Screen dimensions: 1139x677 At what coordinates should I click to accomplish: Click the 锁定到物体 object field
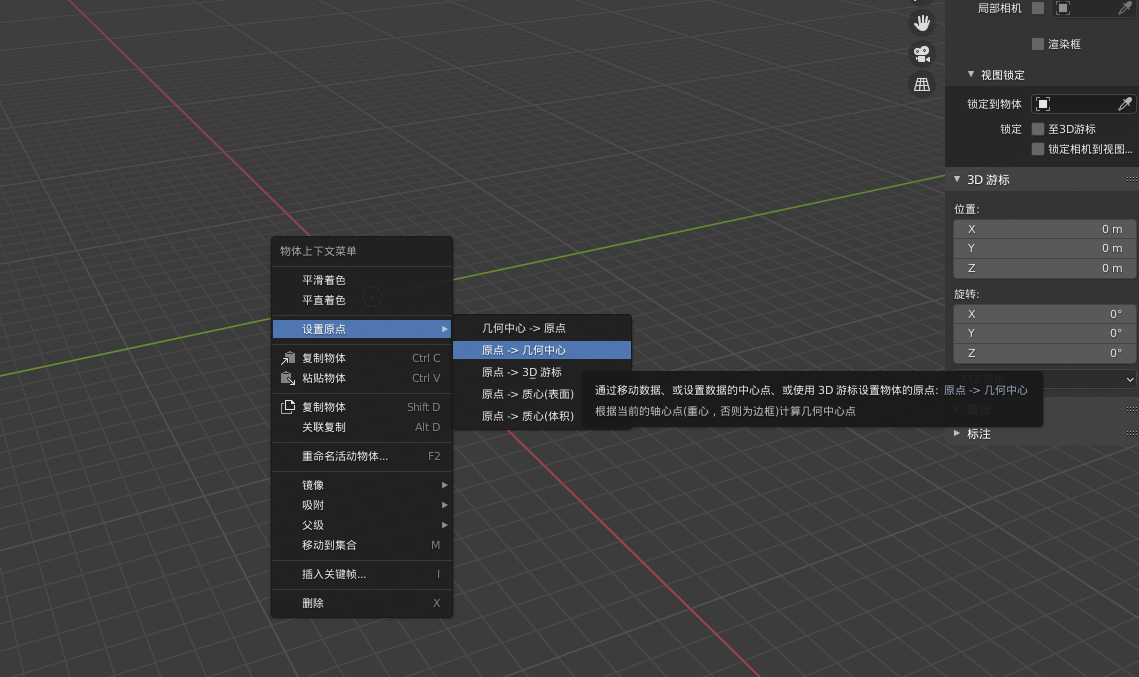click(1083, 104)
